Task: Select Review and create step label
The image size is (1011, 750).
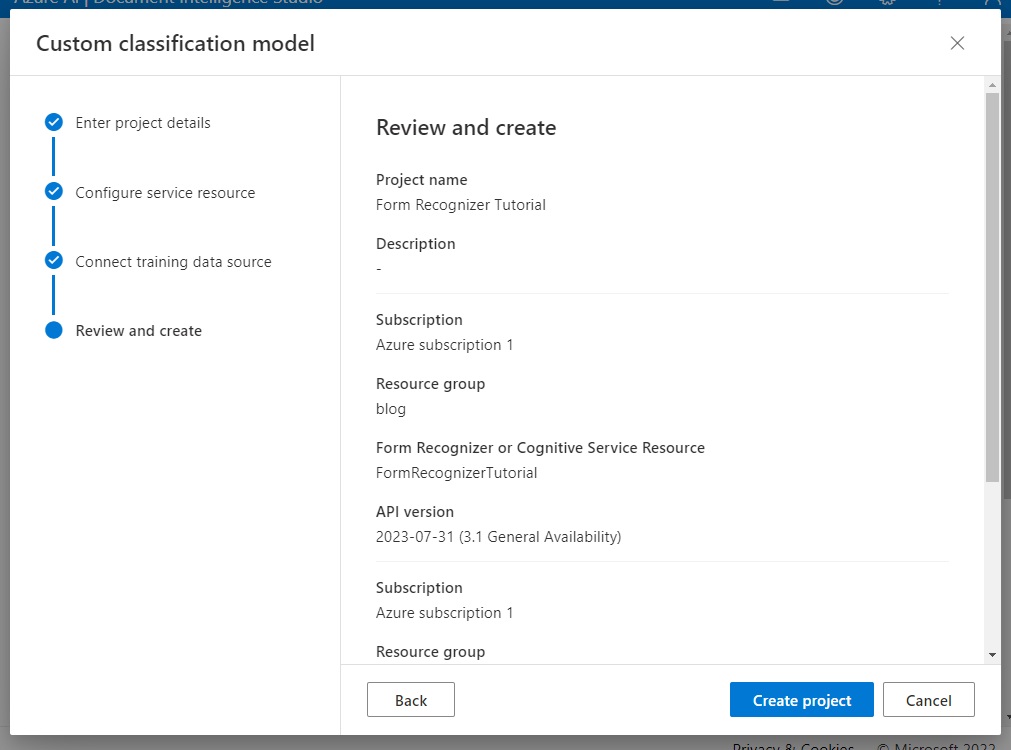Action: 139,331
